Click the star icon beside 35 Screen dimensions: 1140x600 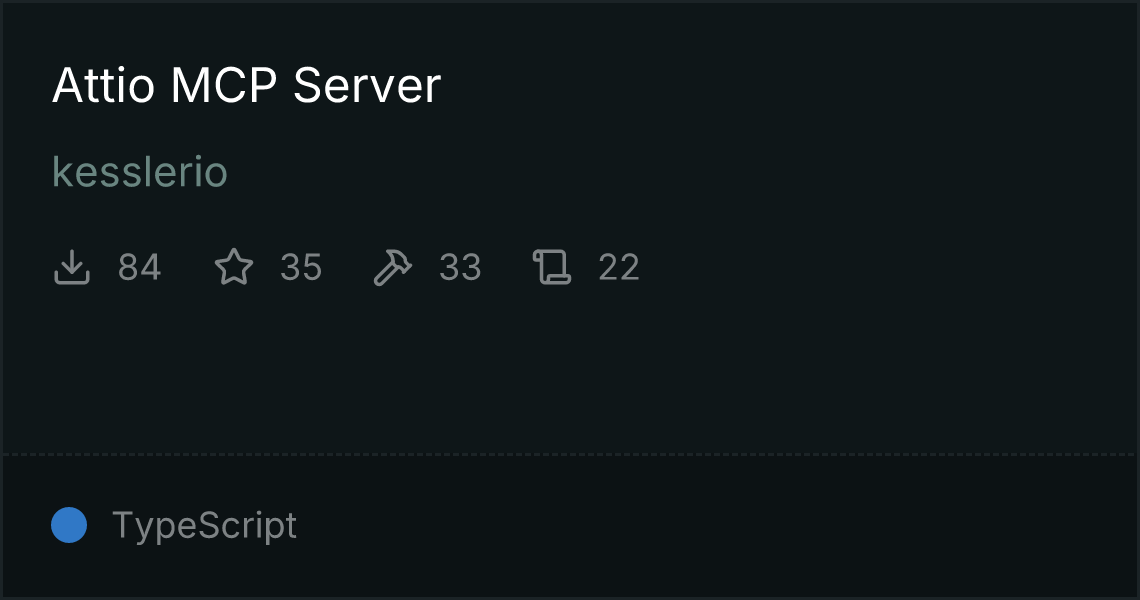click(x=234, y=267)
